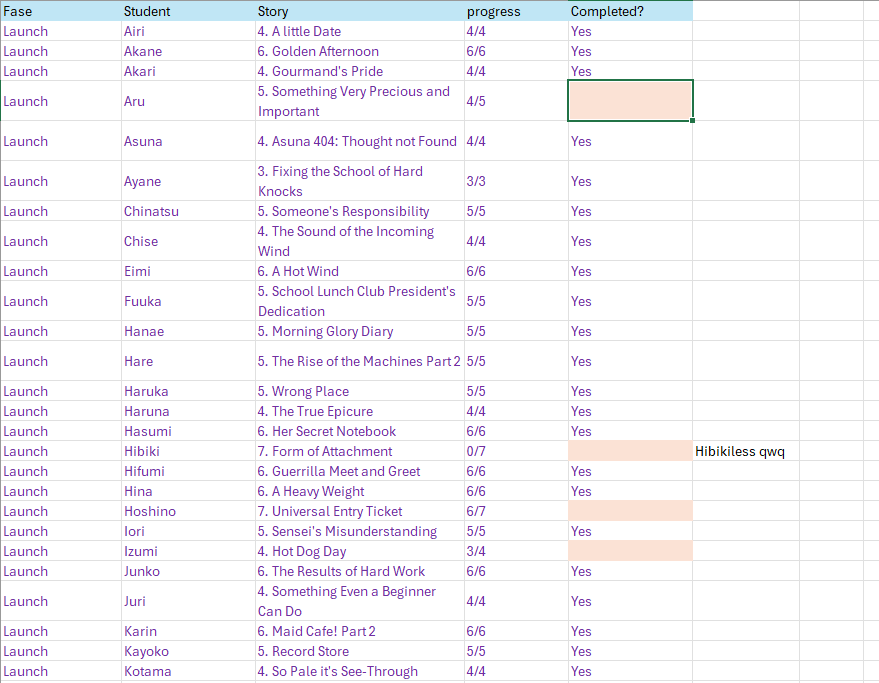The image size is (879, 683).
Task: Select the 'Yes' cell in Karin's row
Action: coord(630,631)
